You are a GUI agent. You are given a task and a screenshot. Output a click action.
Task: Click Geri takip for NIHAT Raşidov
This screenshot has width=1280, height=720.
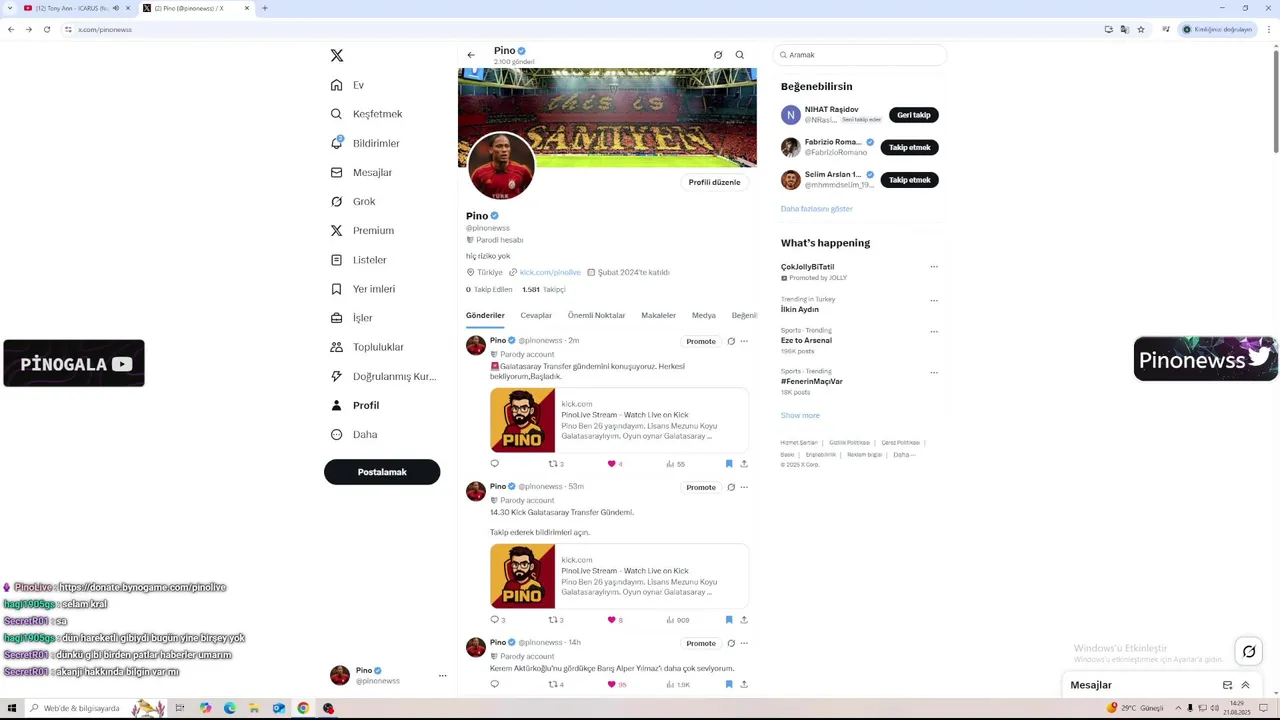pyautogui.click(x=914, y=115)
